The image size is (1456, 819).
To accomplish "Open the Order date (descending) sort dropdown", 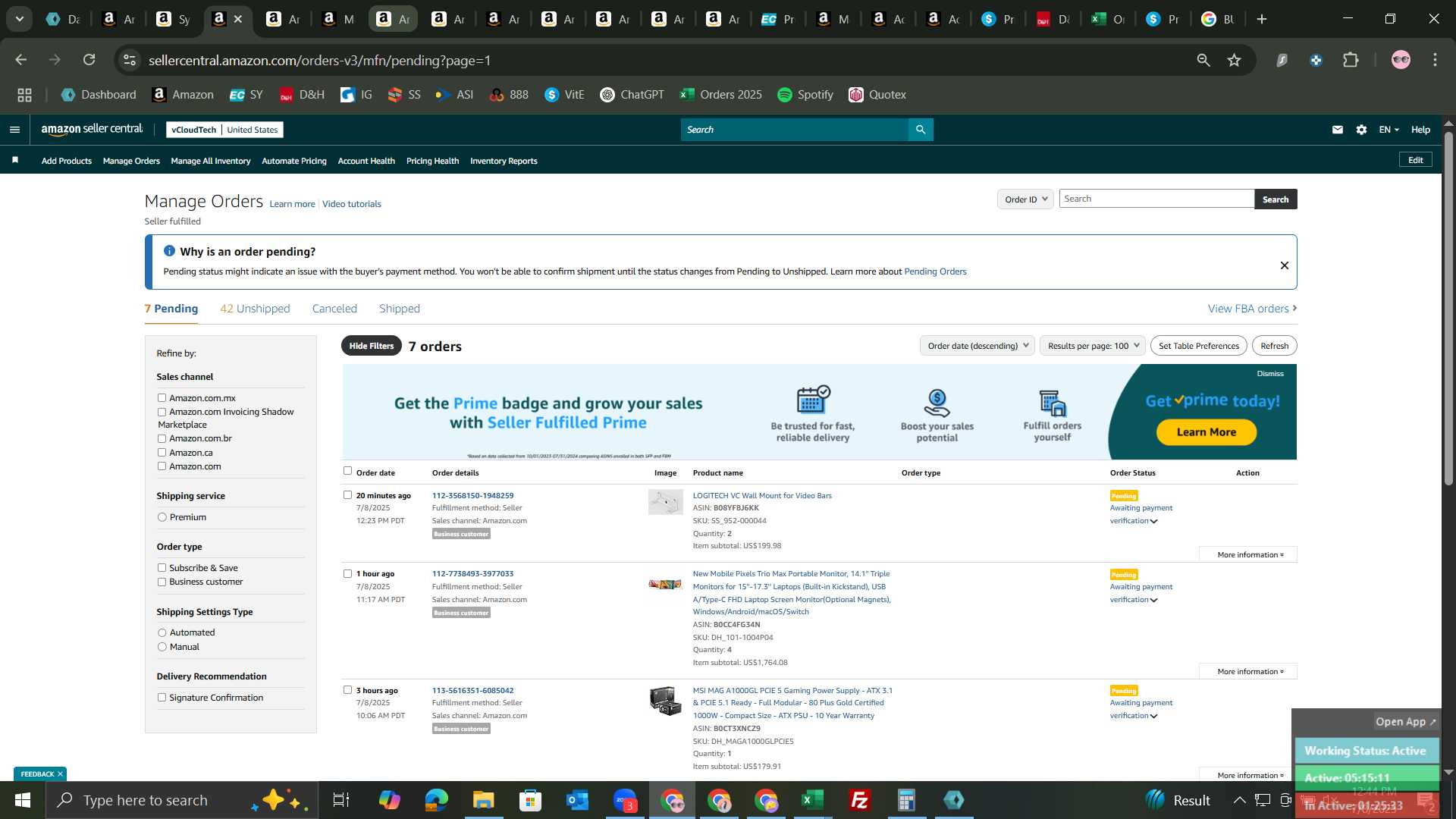I will point(977,346).
